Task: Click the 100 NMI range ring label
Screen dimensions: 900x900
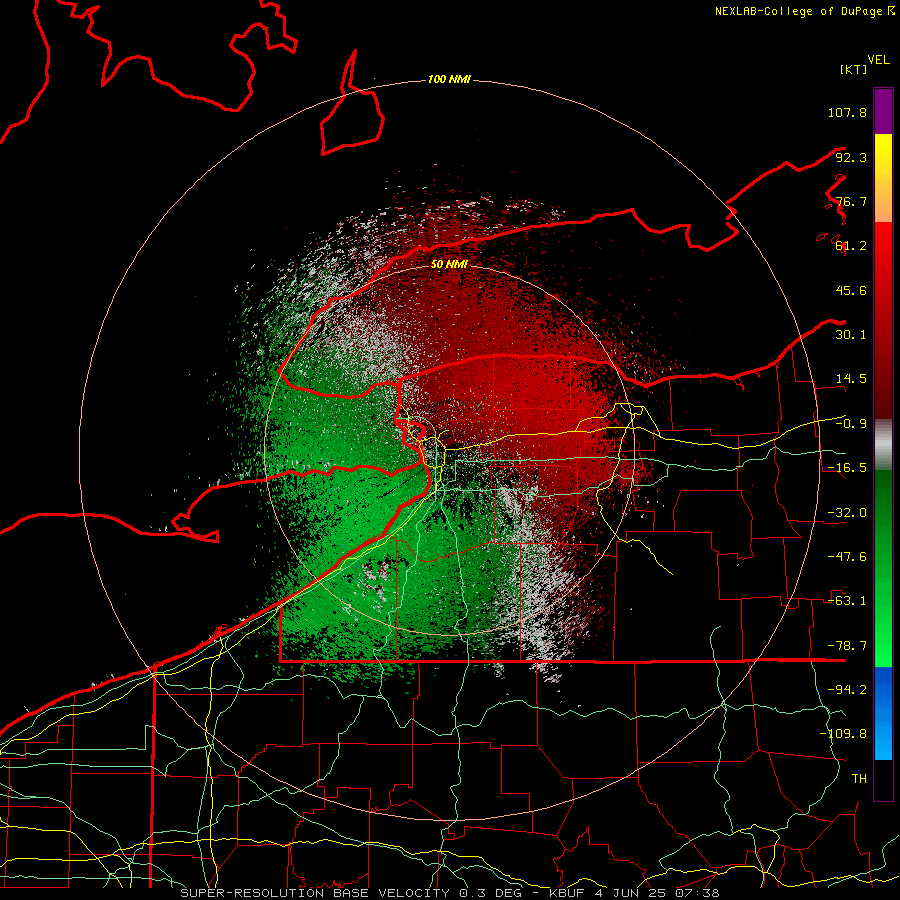Action: (449, 79)
